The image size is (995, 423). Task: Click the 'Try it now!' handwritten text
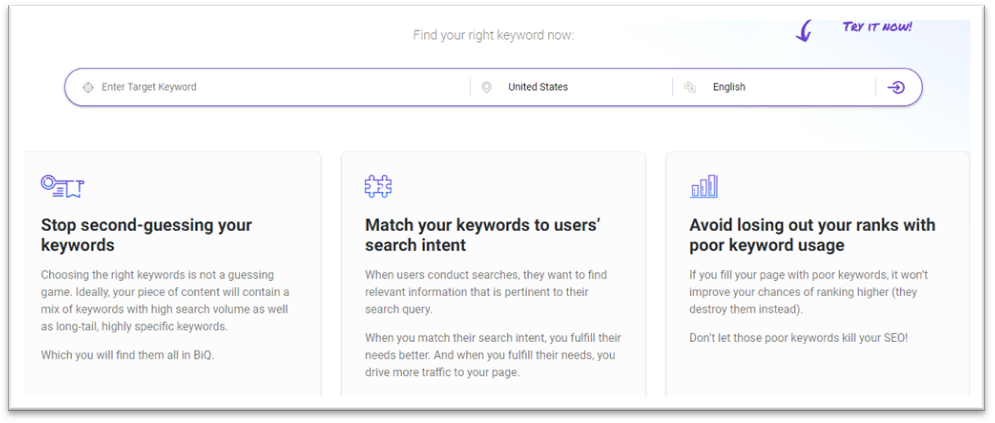click(877, 27)
